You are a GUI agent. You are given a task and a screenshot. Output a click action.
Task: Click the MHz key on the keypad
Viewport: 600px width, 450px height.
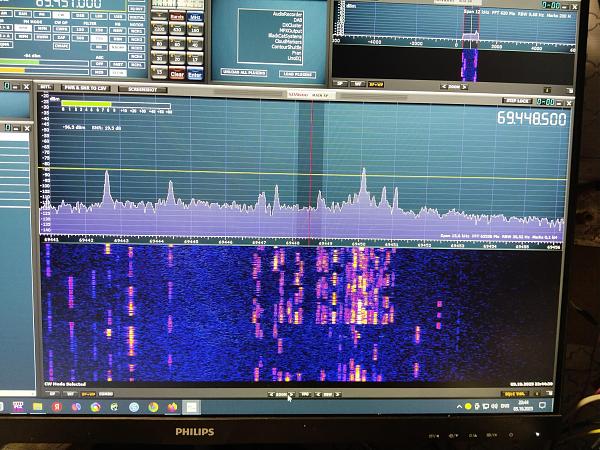pos(195,17)
